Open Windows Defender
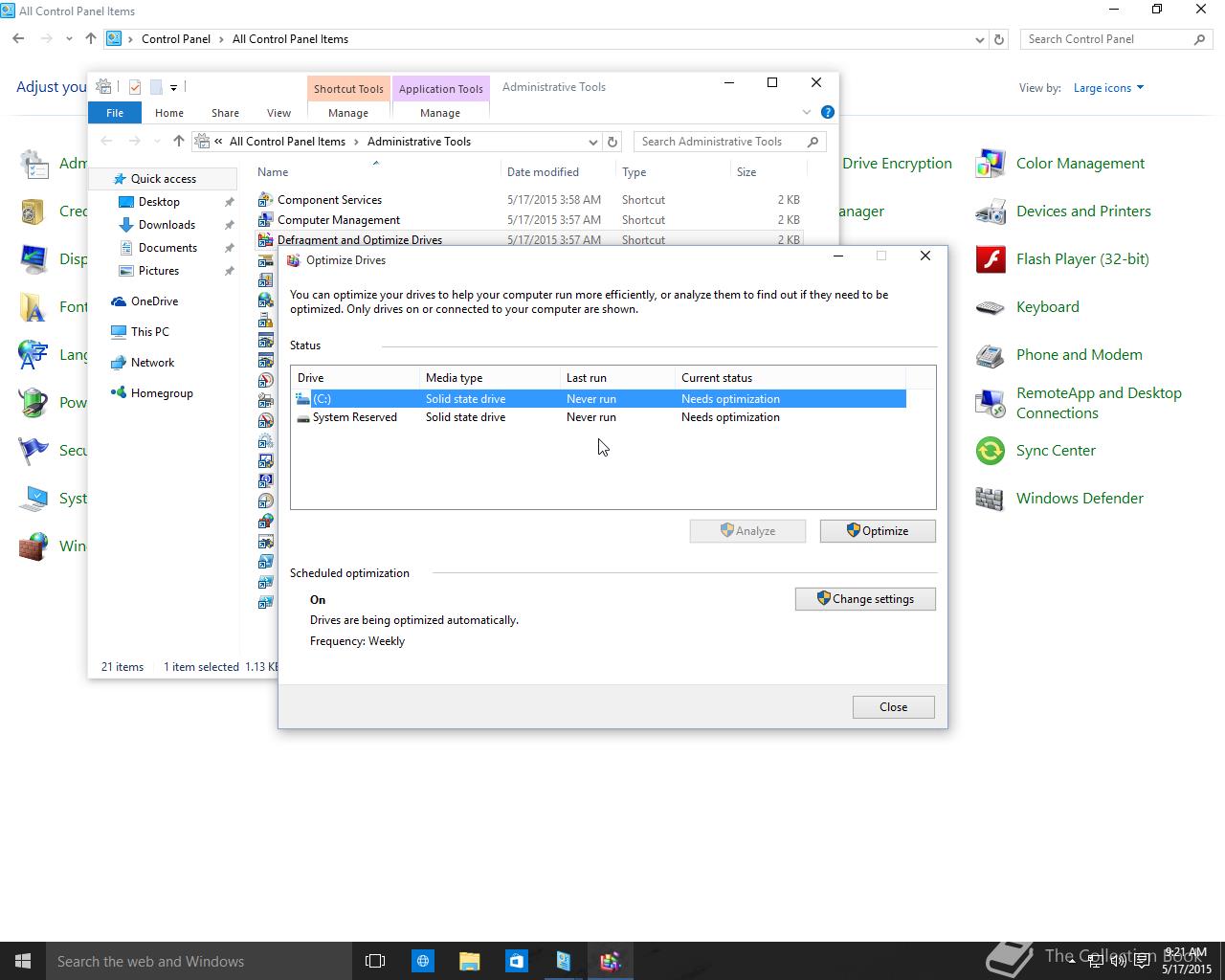Screen dimensions: 1225x980 (x=1080, y=499)
